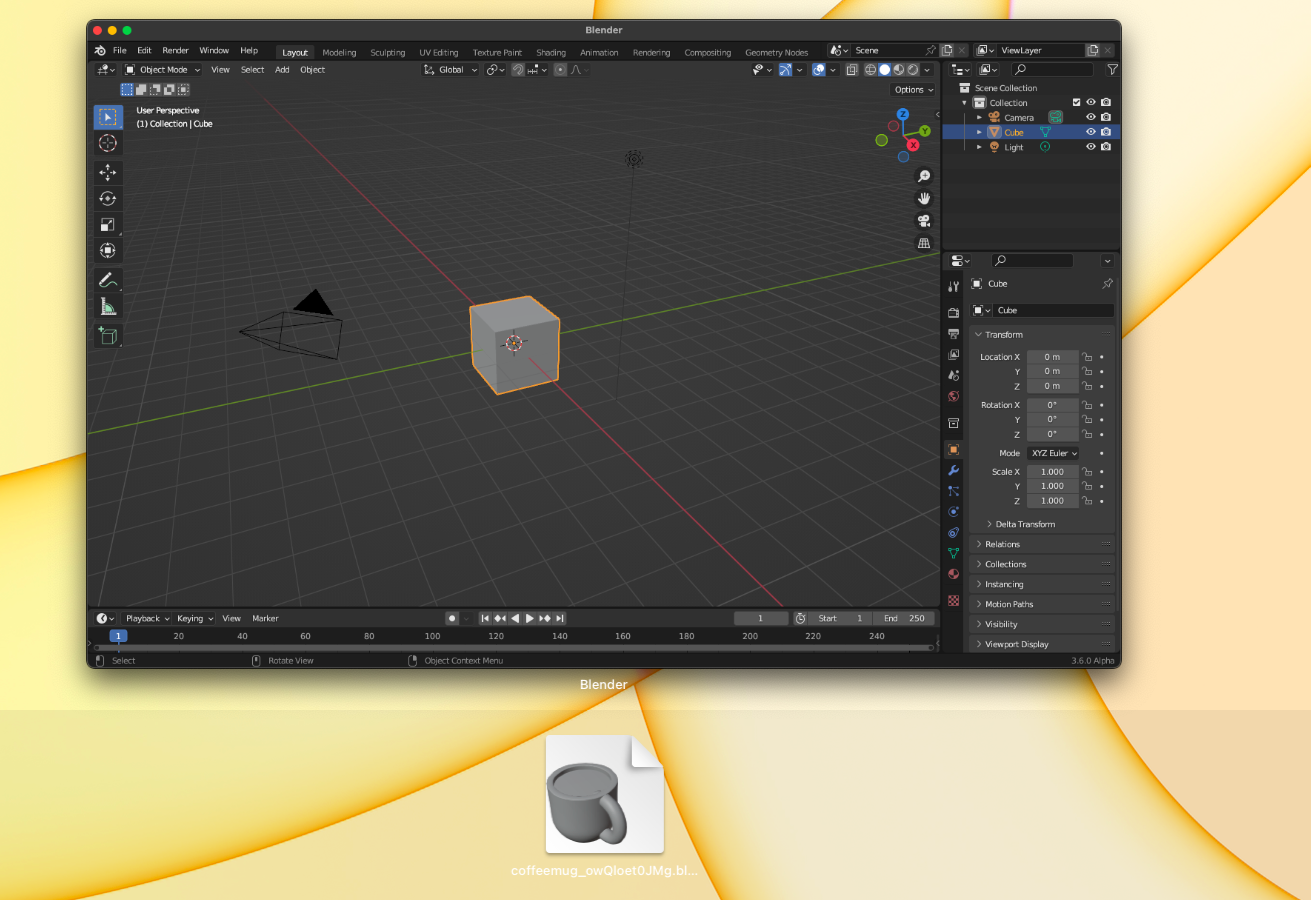Image resolution: width=1311 pixels, height=900 pixels.
Task: Select the Cursor tool in the toolbar
Action: tap(108, 143)
